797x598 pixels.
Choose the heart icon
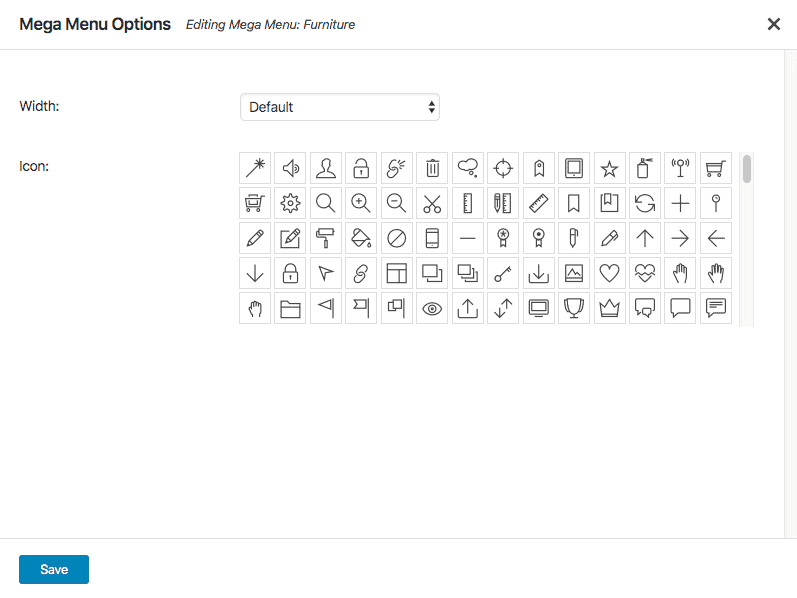tap(609, 272)
